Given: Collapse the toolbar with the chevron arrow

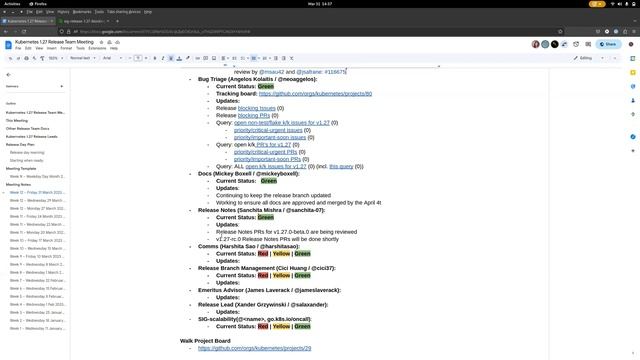Looking at the screenshot, I should [x=615, y=58].
